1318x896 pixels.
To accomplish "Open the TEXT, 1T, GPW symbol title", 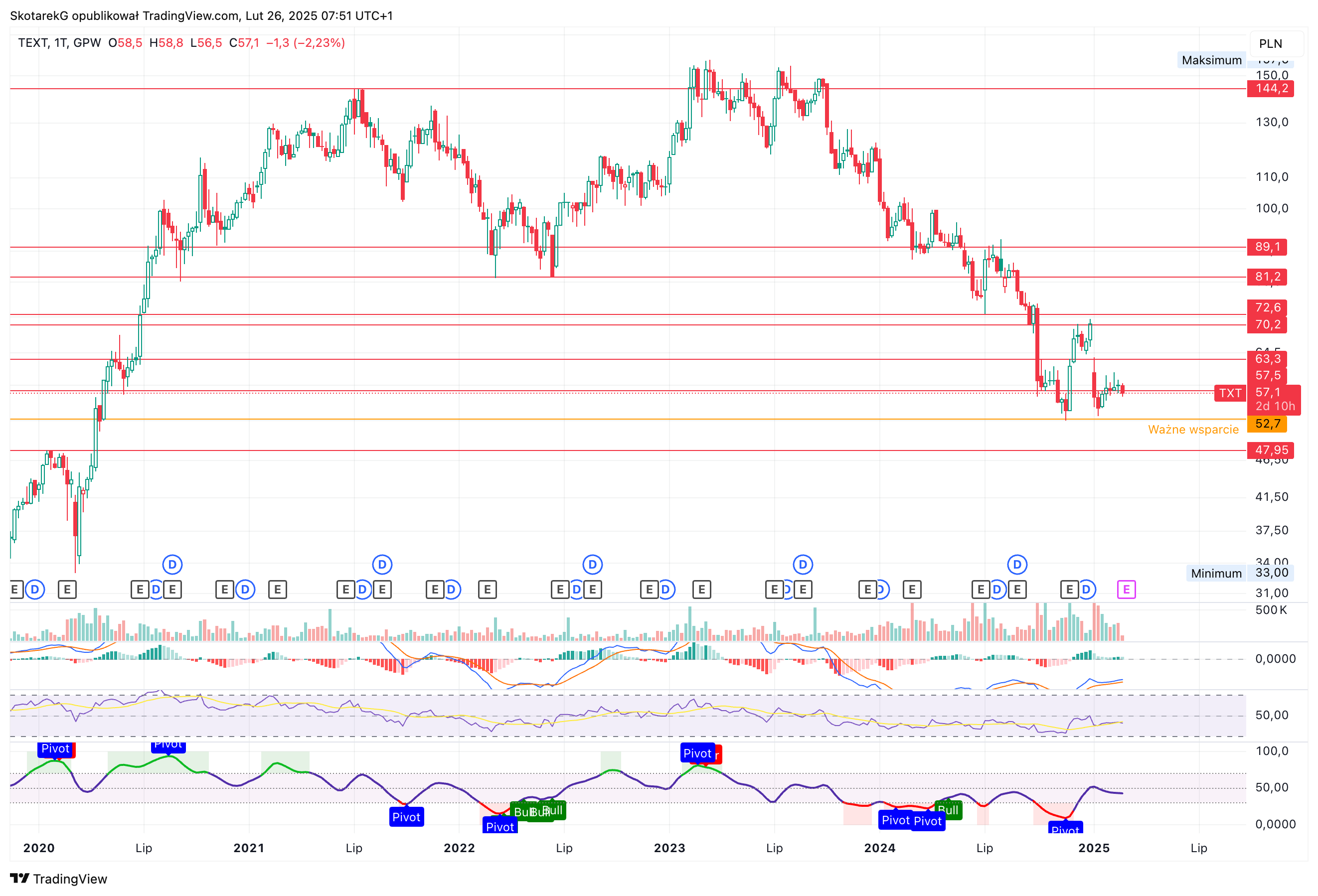I will pyautogui.click(x=59, y=43).
